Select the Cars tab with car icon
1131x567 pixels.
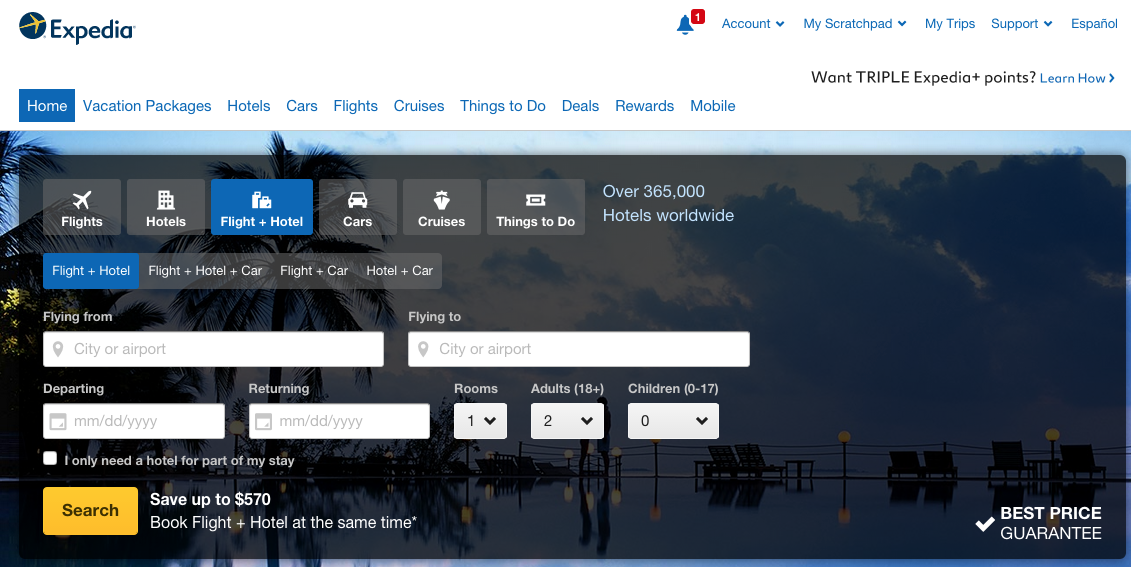point(358,207)
